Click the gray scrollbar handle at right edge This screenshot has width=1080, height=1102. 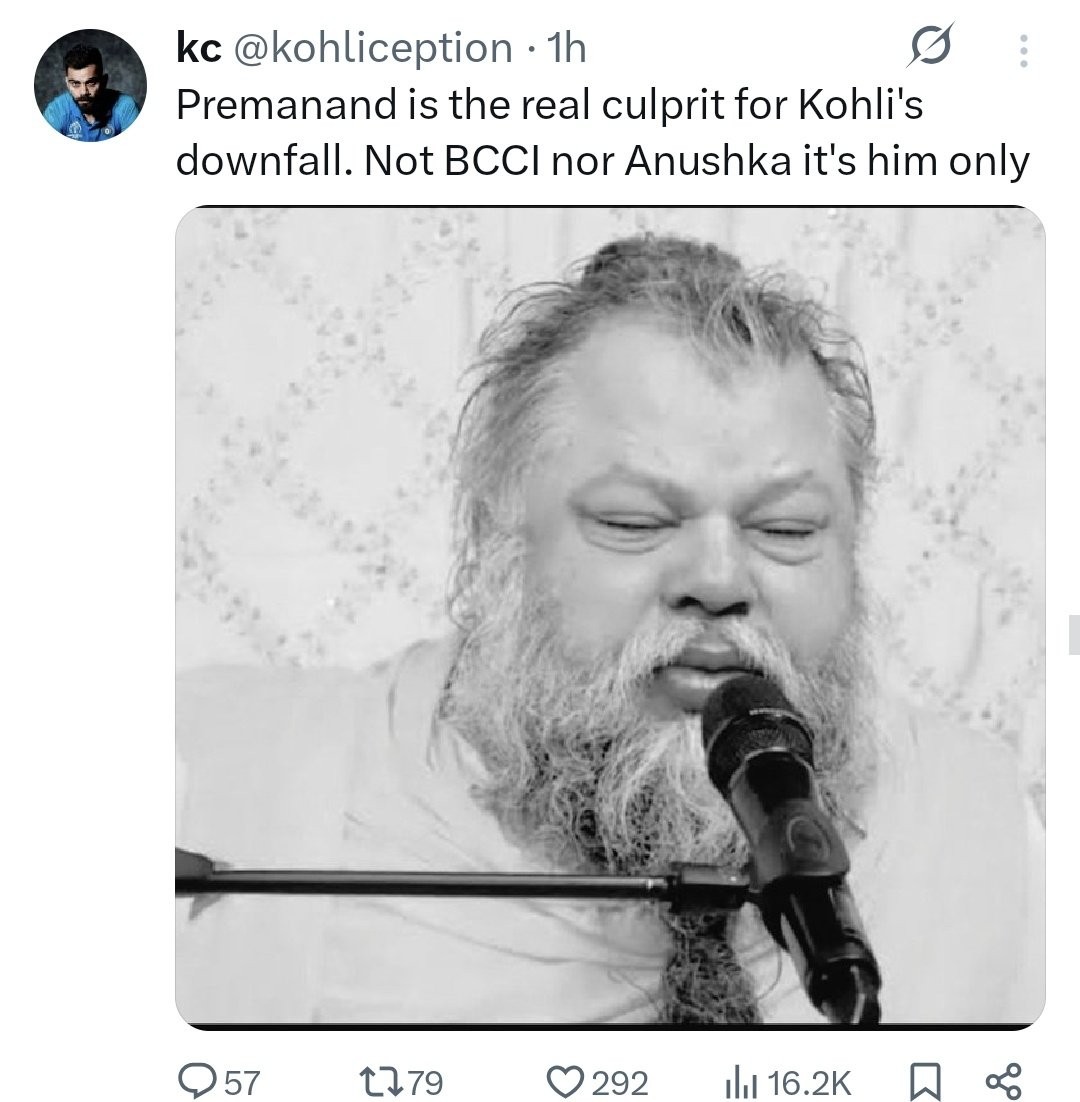(x=1074, y=635)
